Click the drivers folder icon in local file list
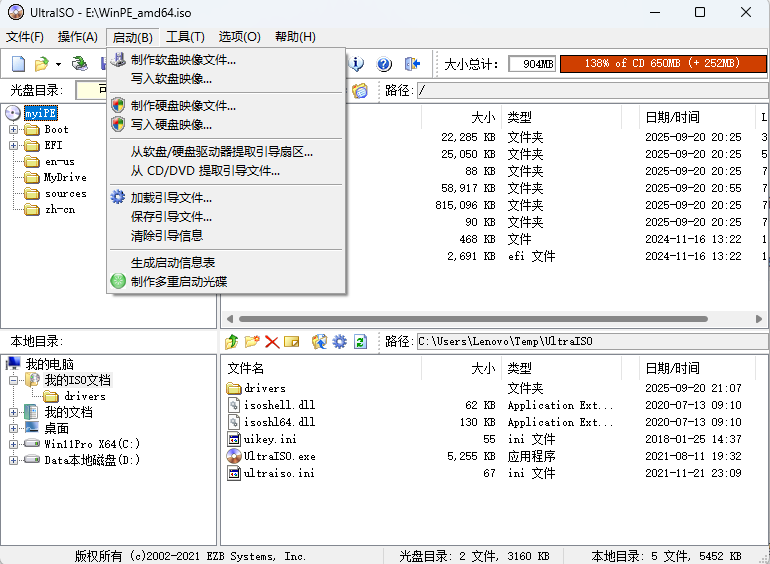 [234, 388]
